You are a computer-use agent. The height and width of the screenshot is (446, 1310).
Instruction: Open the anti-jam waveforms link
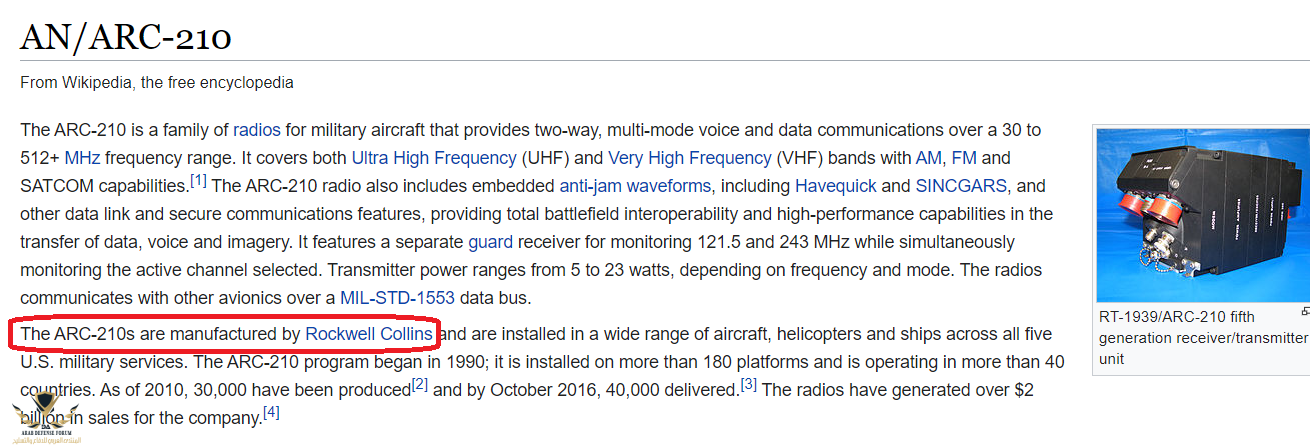tap(635, 186)
